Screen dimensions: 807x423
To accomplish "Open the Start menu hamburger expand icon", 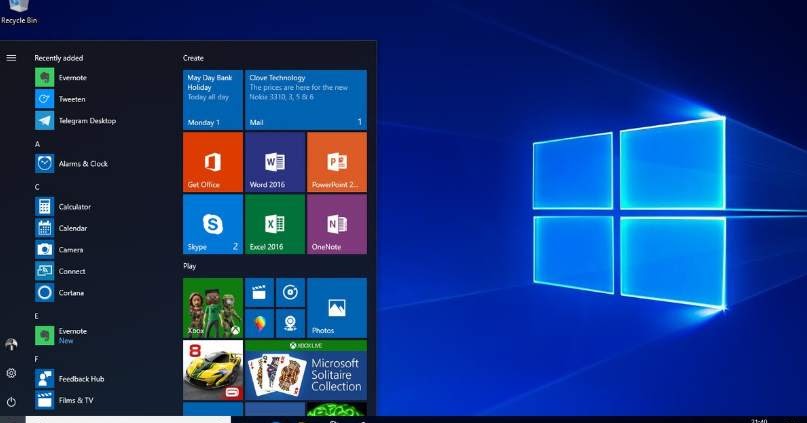I will pyautogui.click(x=11, y=58).
